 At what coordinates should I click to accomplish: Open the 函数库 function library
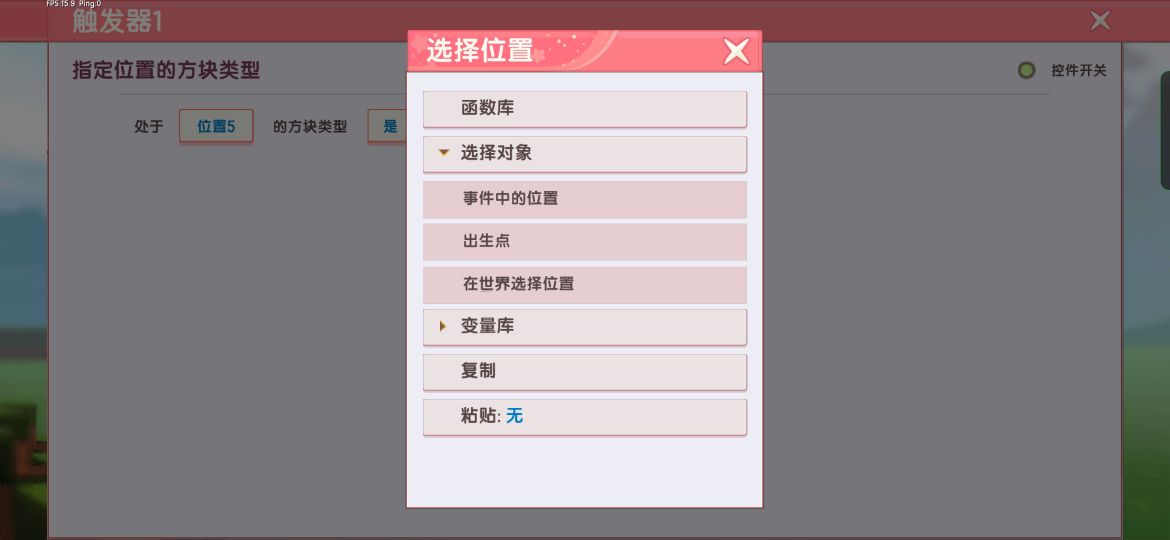584,109
